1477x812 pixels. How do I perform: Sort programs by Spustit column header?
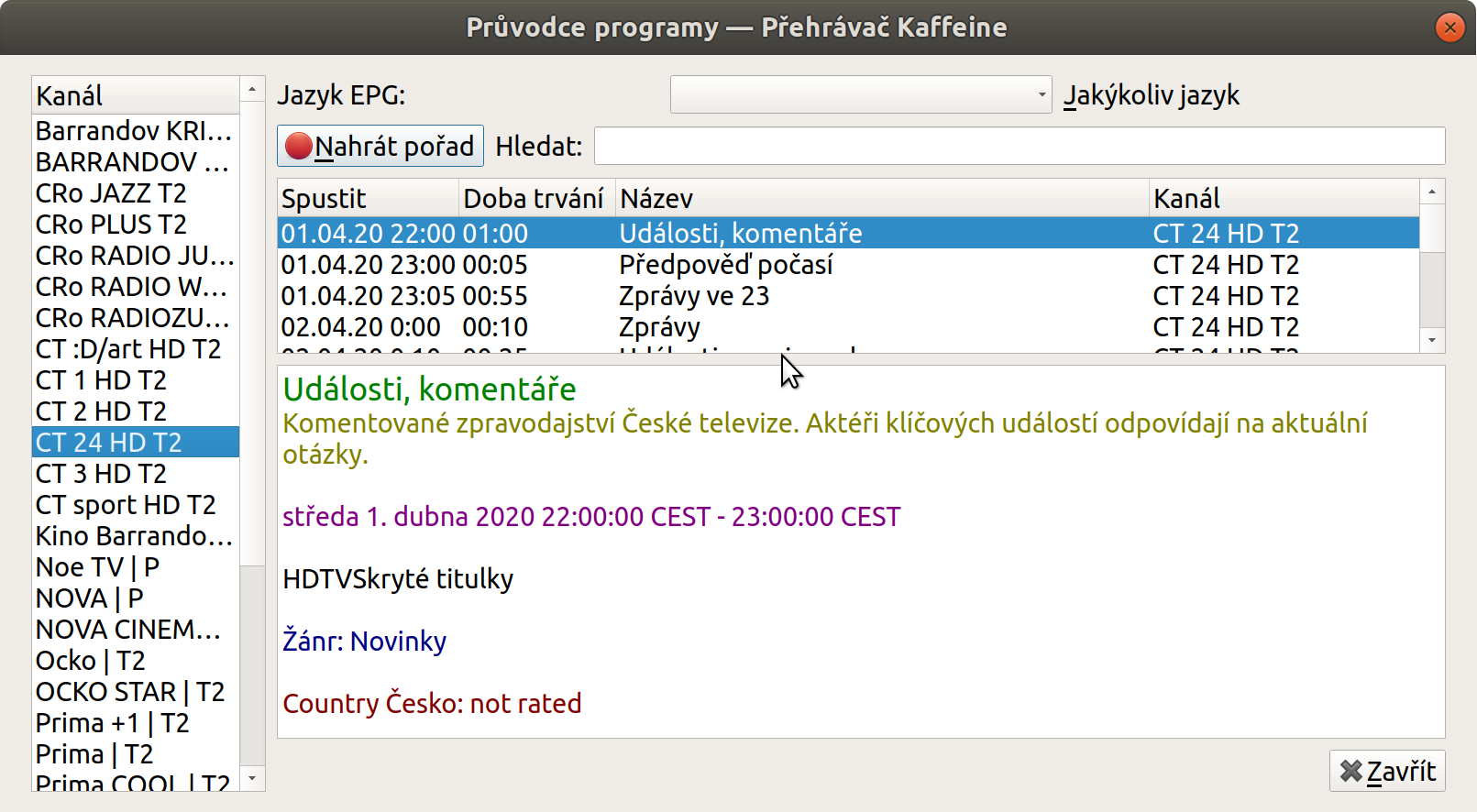pyautogui.click(x=368, y=198)
